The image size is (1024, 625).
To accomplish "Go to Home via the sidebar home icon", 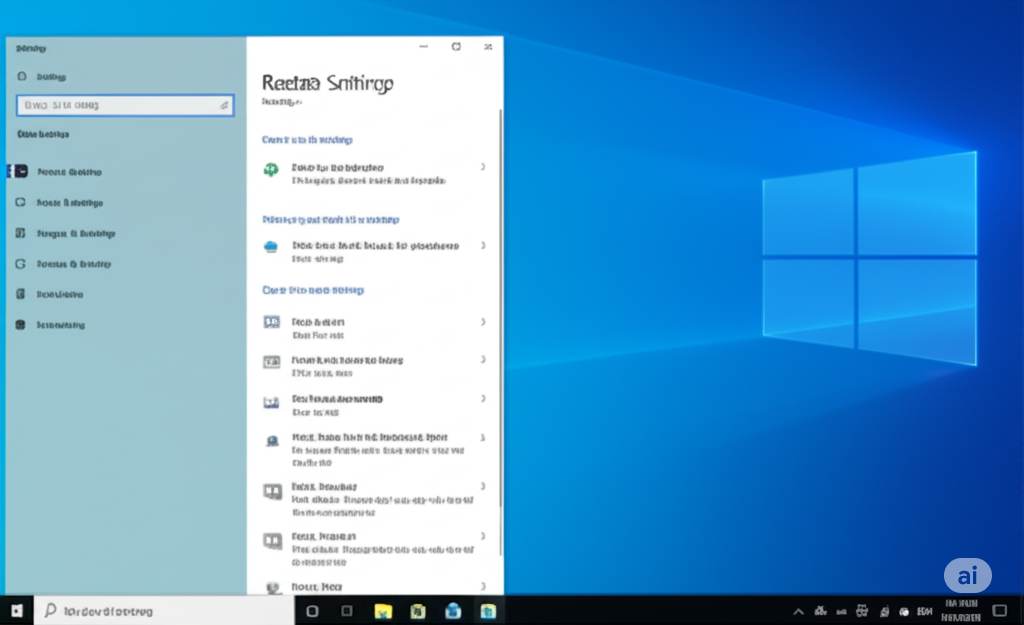I will click(22, 76).
